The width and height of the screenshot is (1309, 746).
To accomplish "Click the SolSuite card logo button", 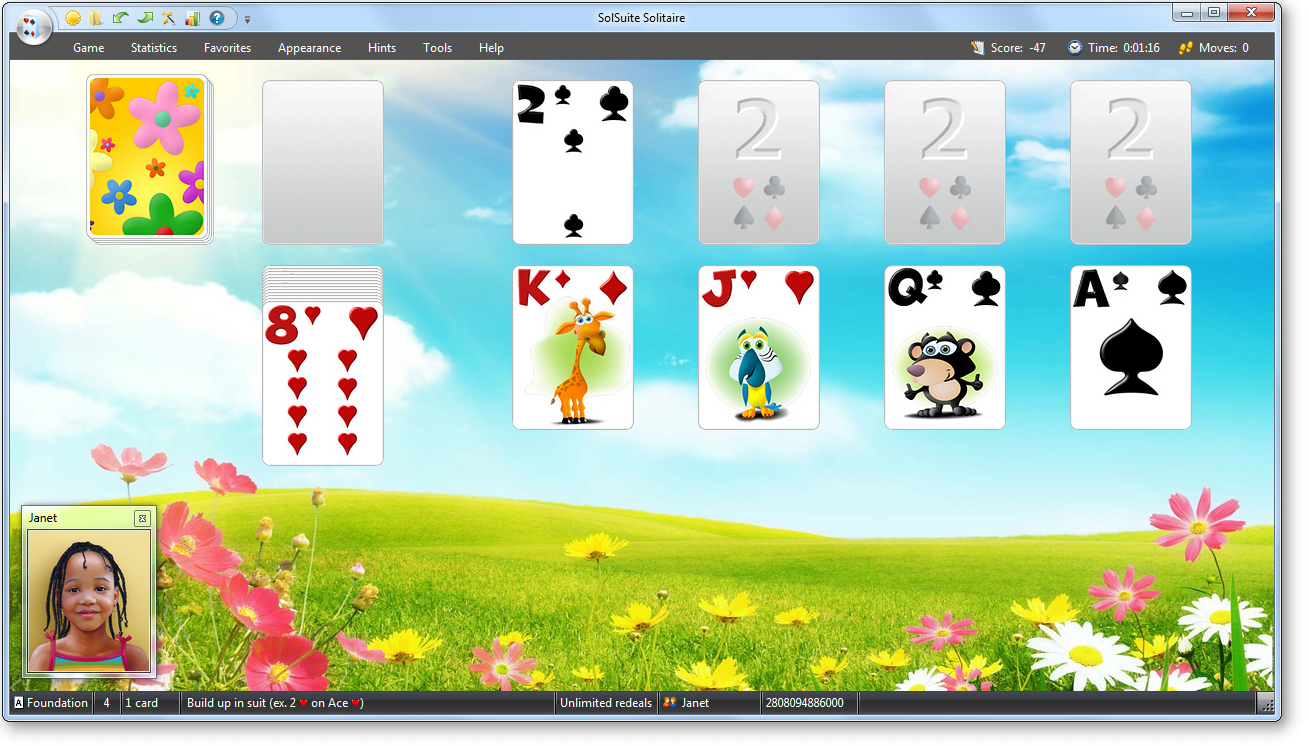I will pyautogui.click(x=33, y=26).
